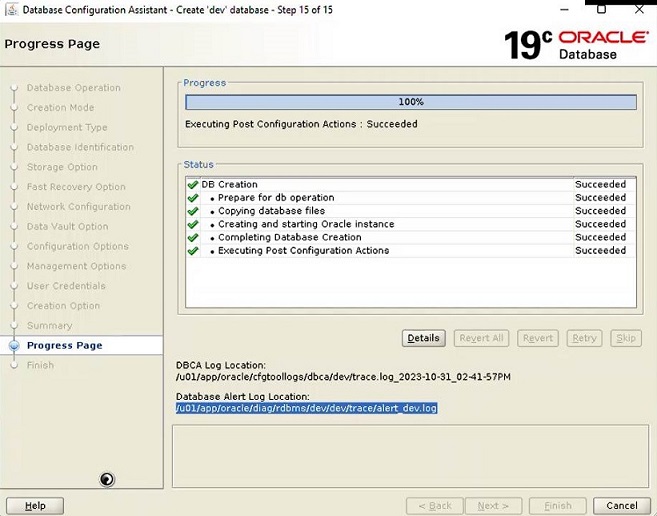Select Progress Page step in sidebar

coord(65,345)
